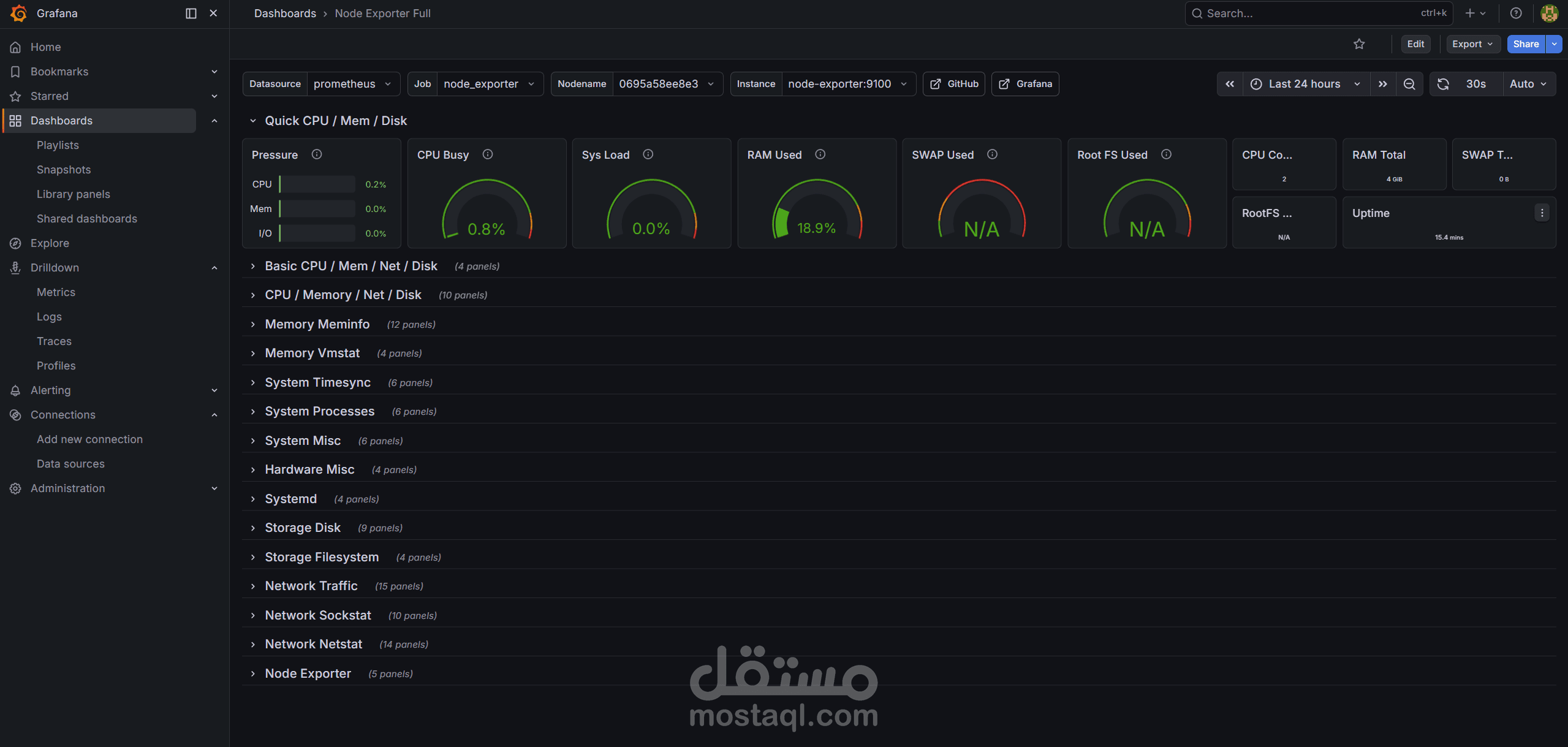Shift time range backward with double-left arrows
This screenshot has height=747, width=1568.
pos(1229,84)
